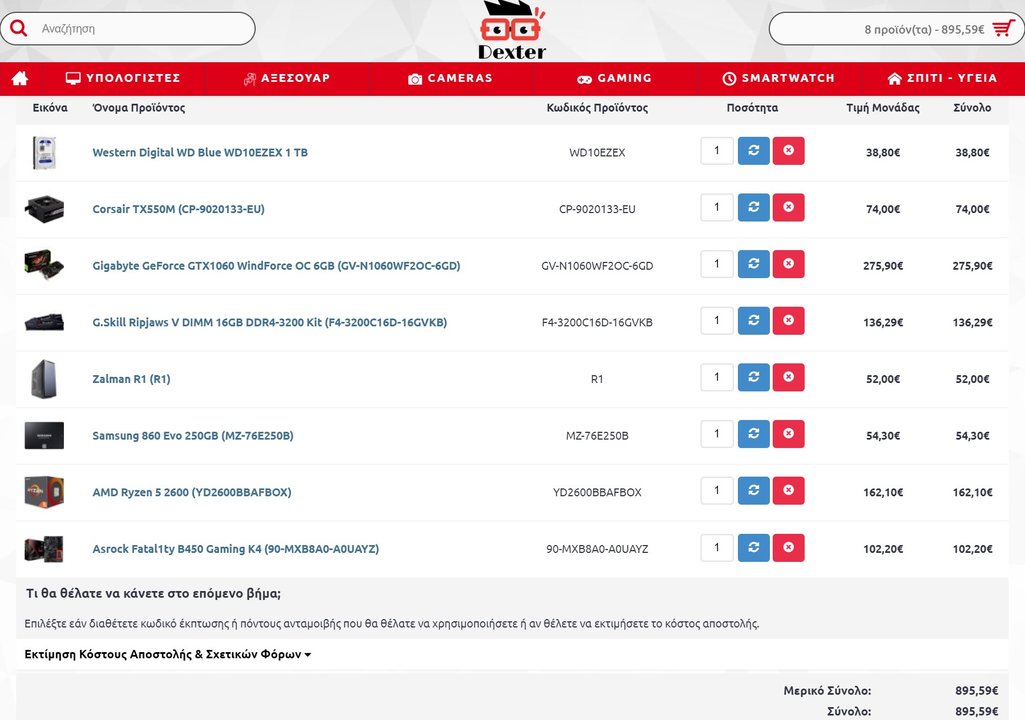Remove AMD Ryzen 5 2600 from cart
Image resolution: width=1025 pixels, height=720 pixels.
pos(788,490)
